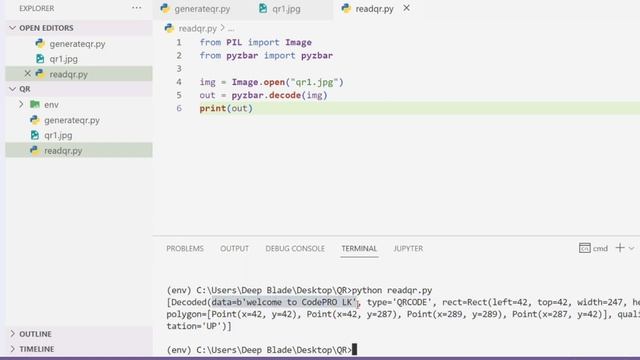
Task: Click the highlighted 'welcome to CodePRO LK' output
Action: [300, 302]
